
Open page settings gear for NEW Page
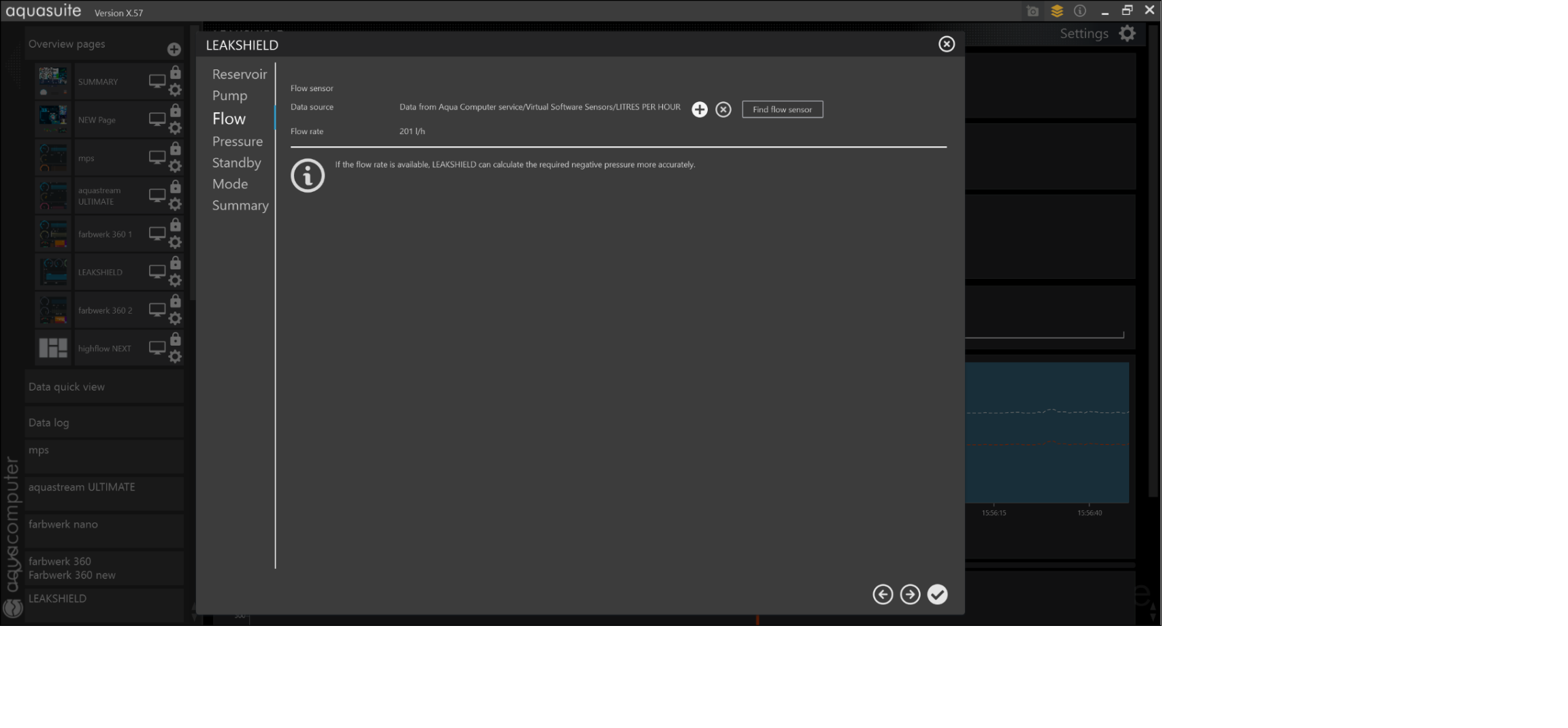(175, 128)
